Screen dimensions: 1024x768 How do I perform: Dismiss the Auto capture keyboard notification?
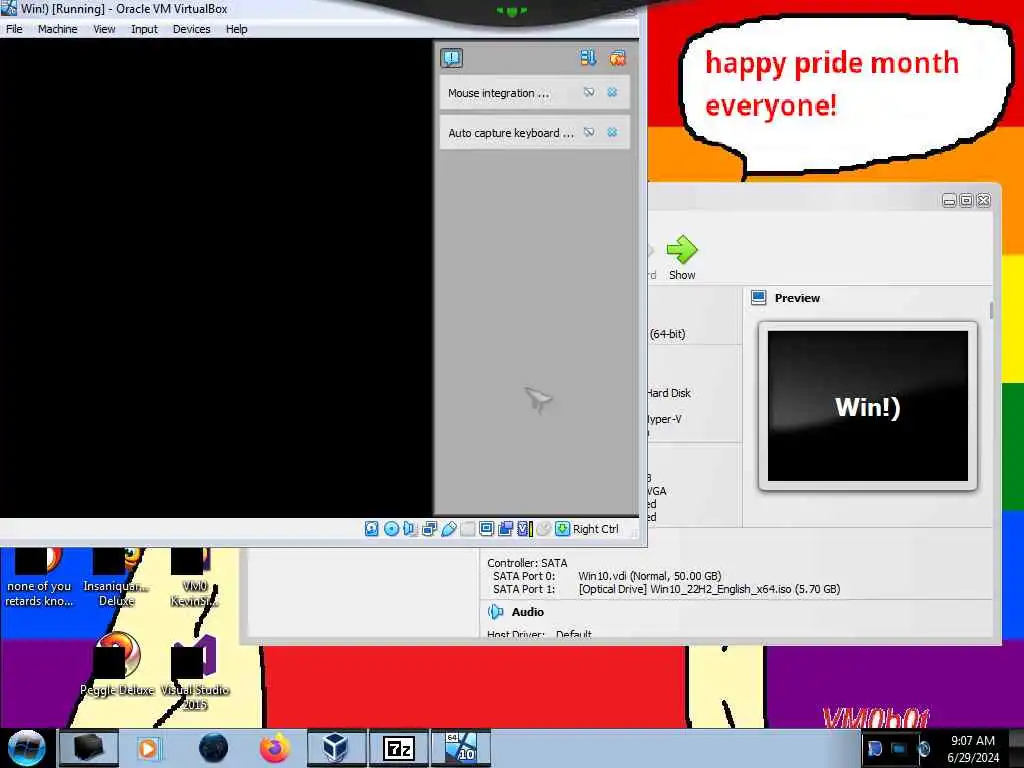click(612, 133)
